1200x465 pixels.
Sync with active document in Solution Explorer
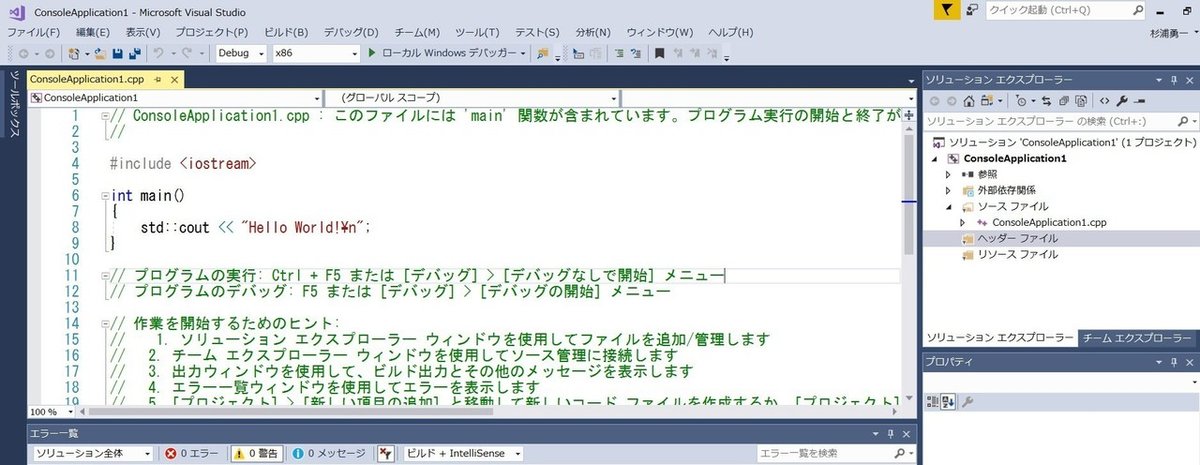click(x=1046, y=101)
